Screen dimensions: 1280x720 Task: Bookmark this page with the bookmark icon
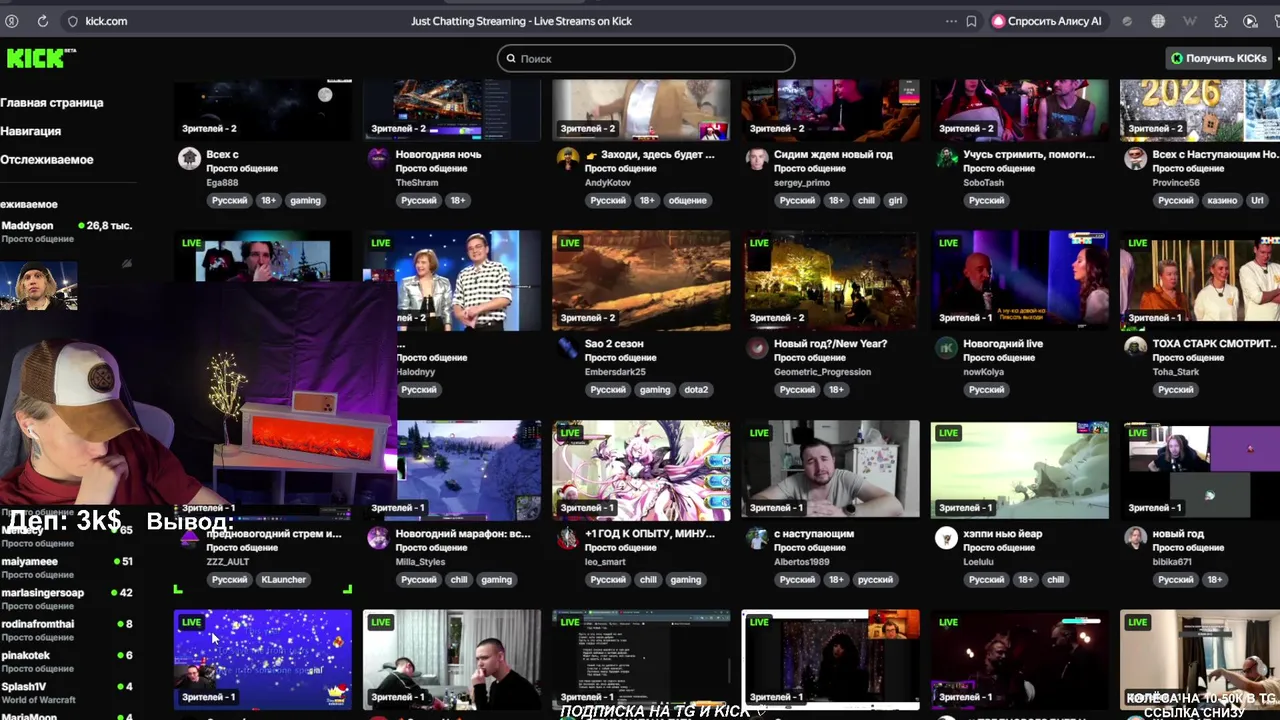pyautogui.click(x=971, y=21)
